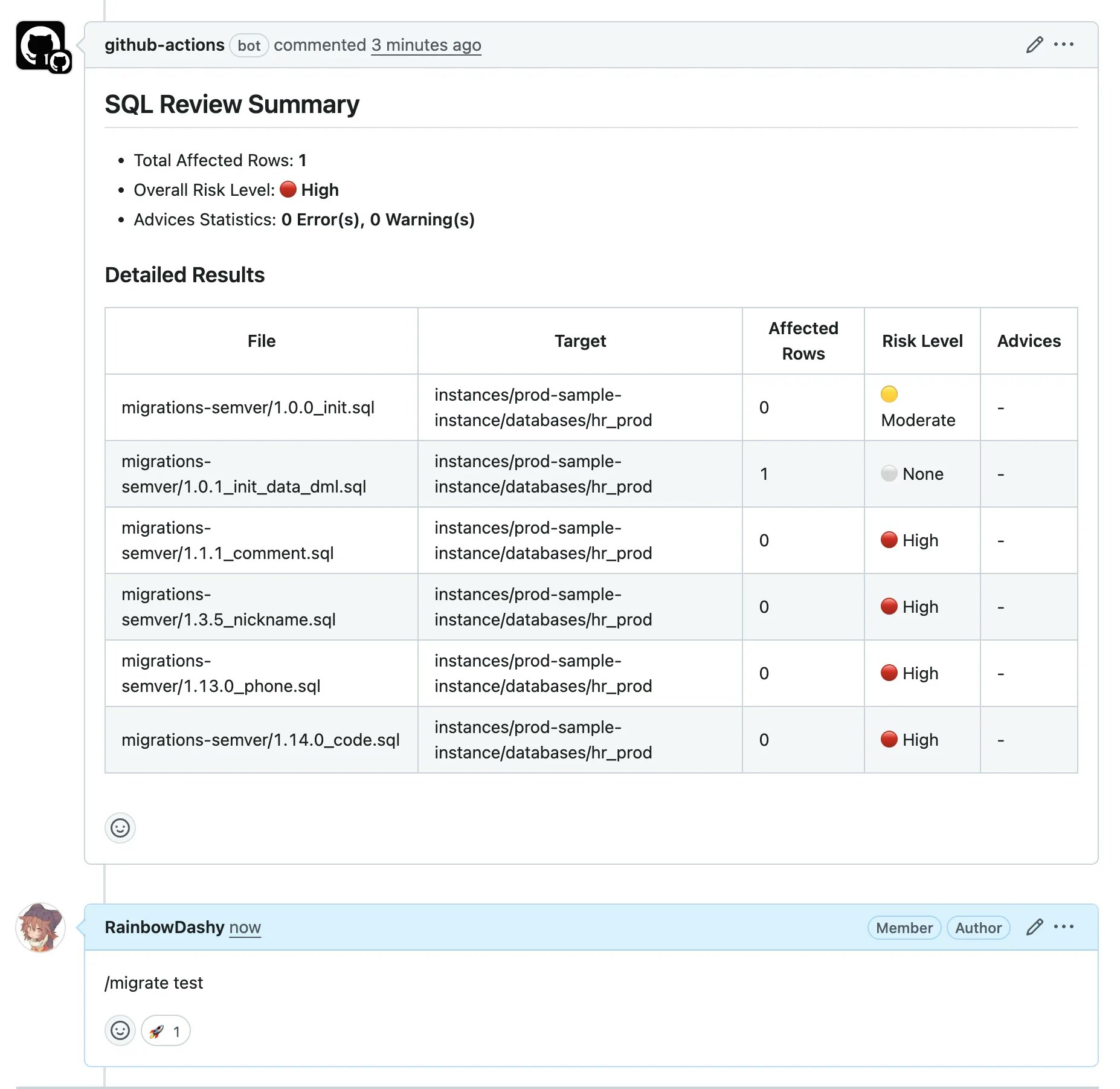
Task: Click the yellow Moderate risk indicator for 1.0.0_init.sql
Action: click(x=889, y=395)
